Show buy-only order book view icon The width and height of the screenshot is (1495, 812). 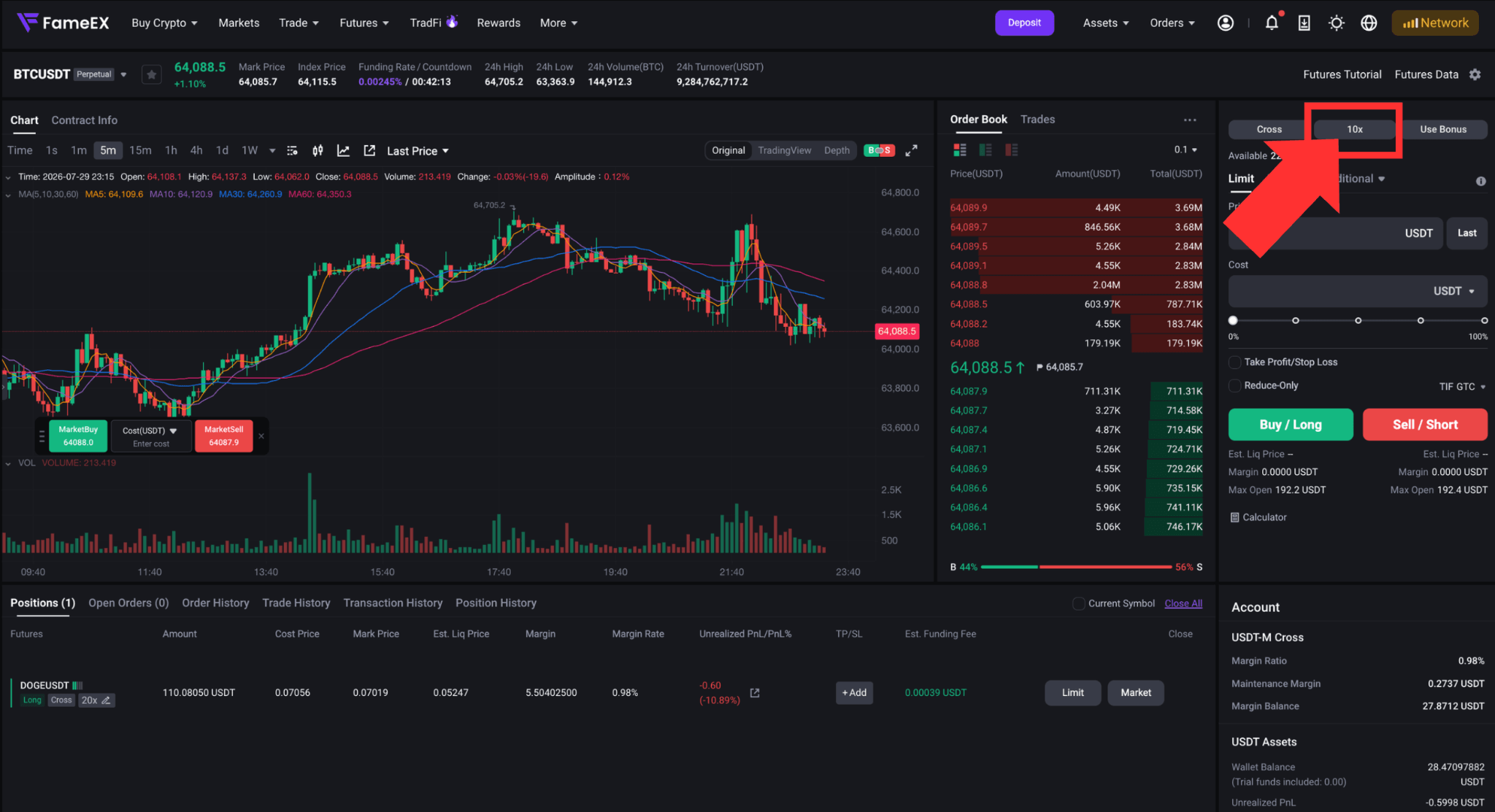(985, 150)
